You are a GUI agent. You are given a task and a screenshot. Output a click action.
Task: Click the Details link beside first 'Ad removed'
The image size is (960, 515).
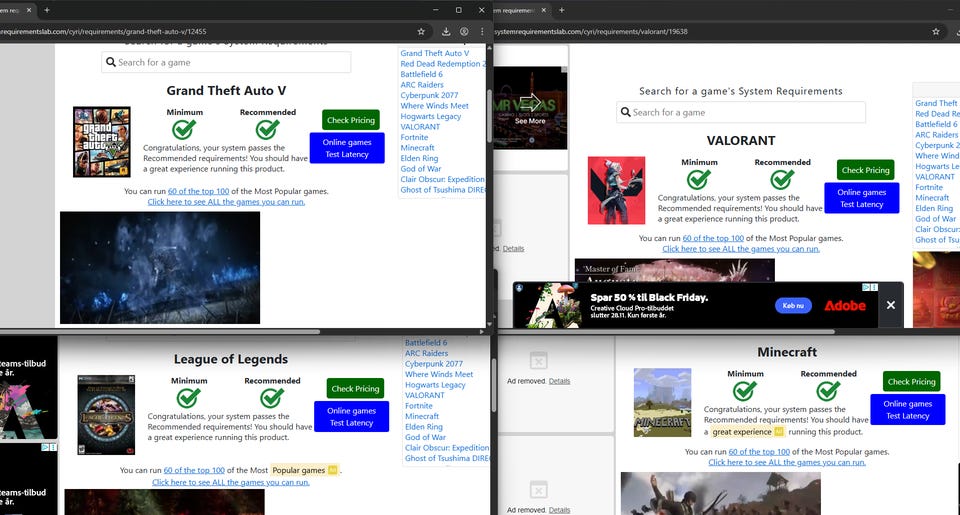point(513,248)
